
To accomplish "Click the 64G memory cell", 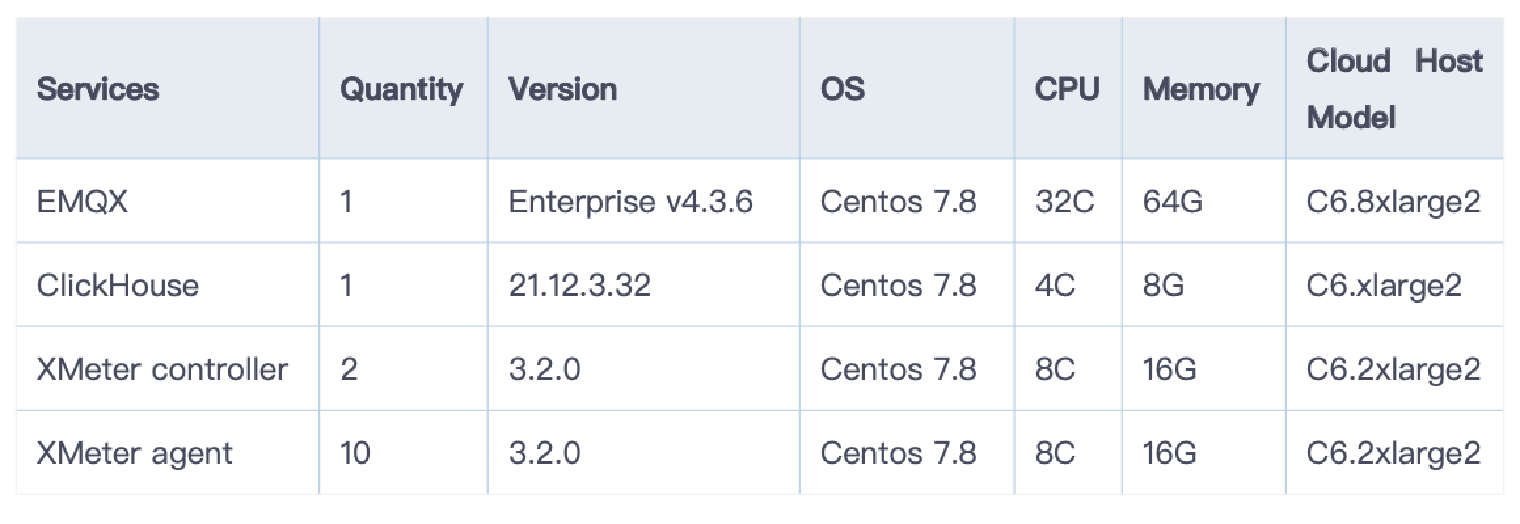I will (1173, 202).
